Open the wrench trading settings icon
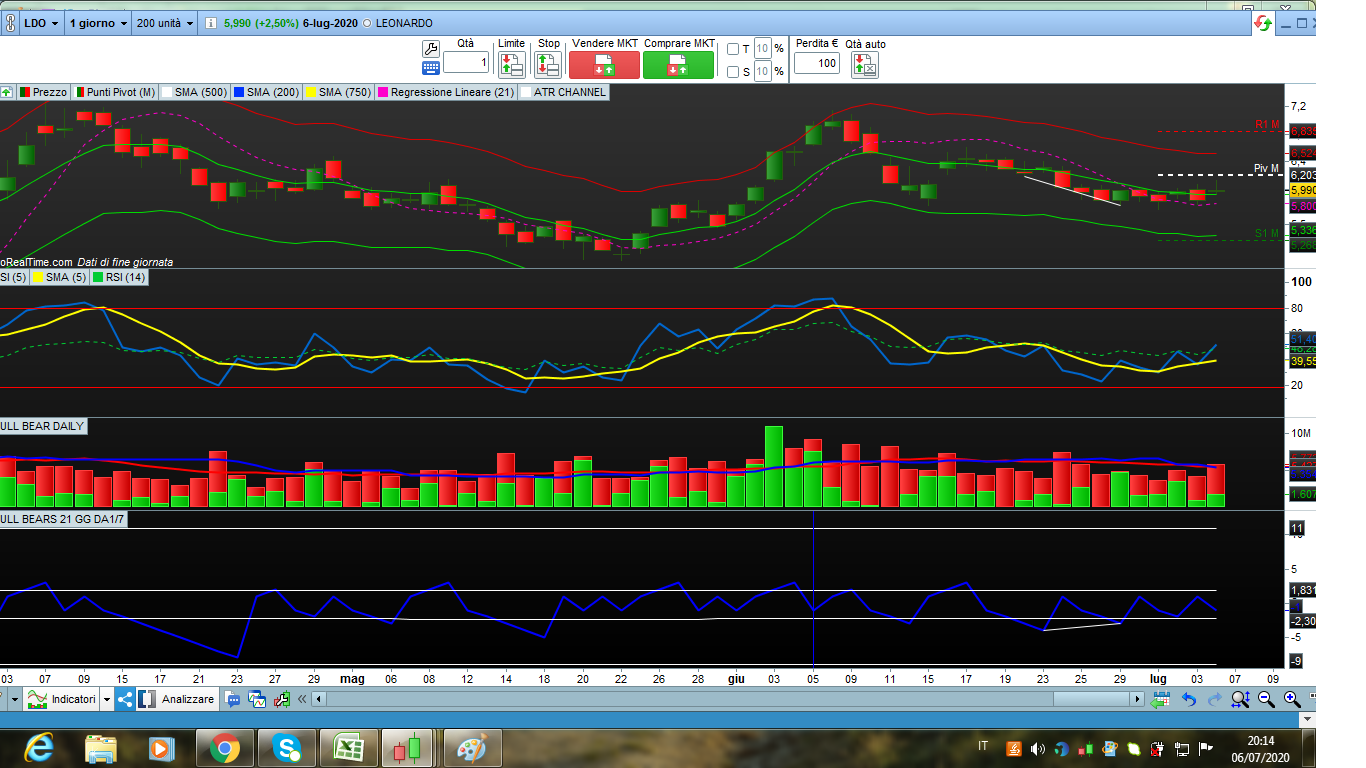This screenshot has width=1366, height=768. click(431, 48)
